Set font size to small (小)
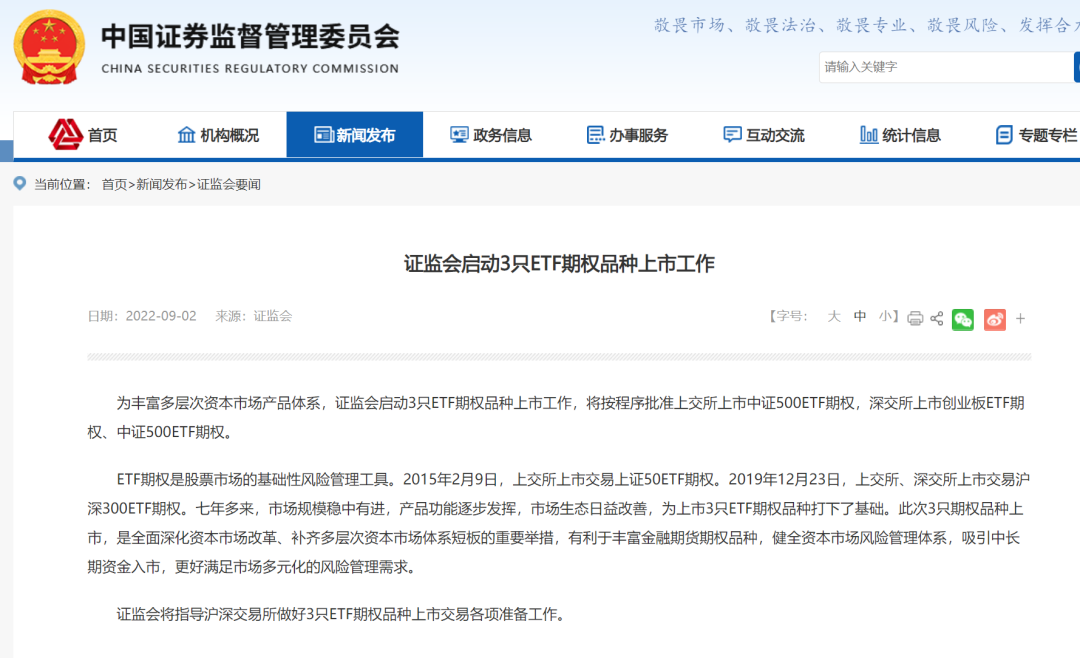The image size is (1080, 658). [886, 316]
